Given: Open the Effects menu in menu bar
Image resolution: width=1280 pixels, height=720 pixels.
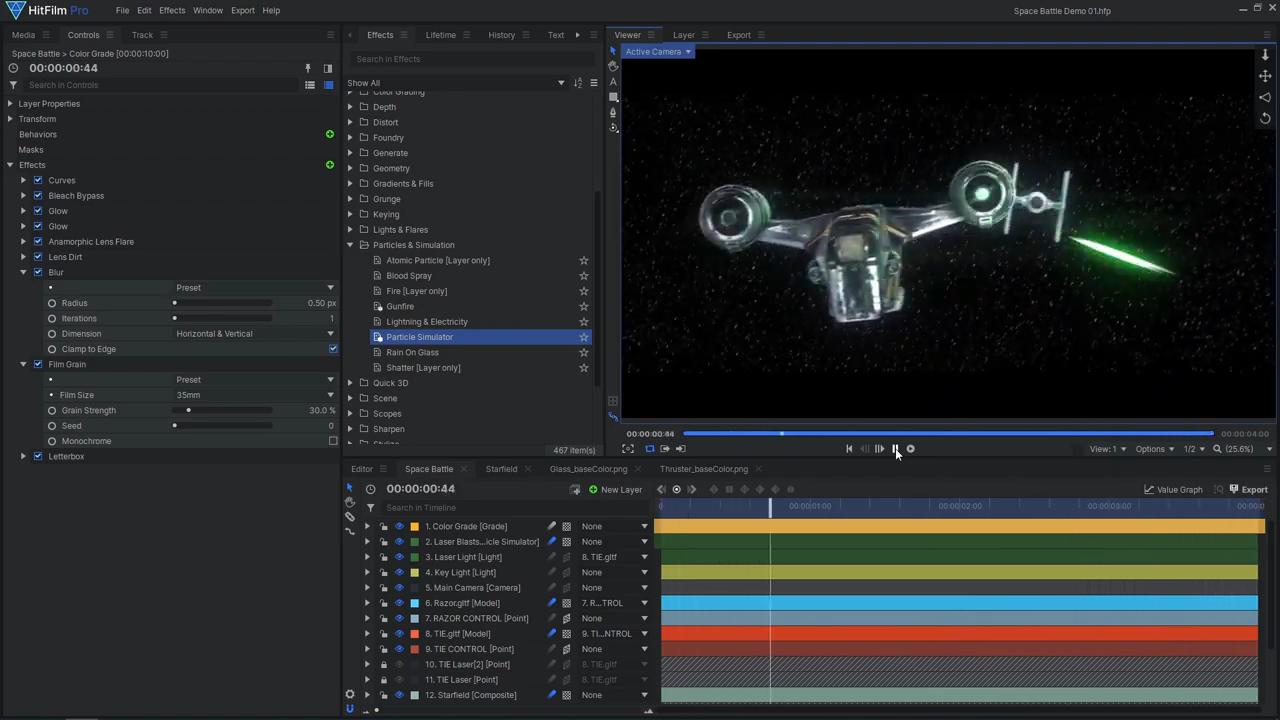Looking at the screenshot, I should click(x=172, y=10).
